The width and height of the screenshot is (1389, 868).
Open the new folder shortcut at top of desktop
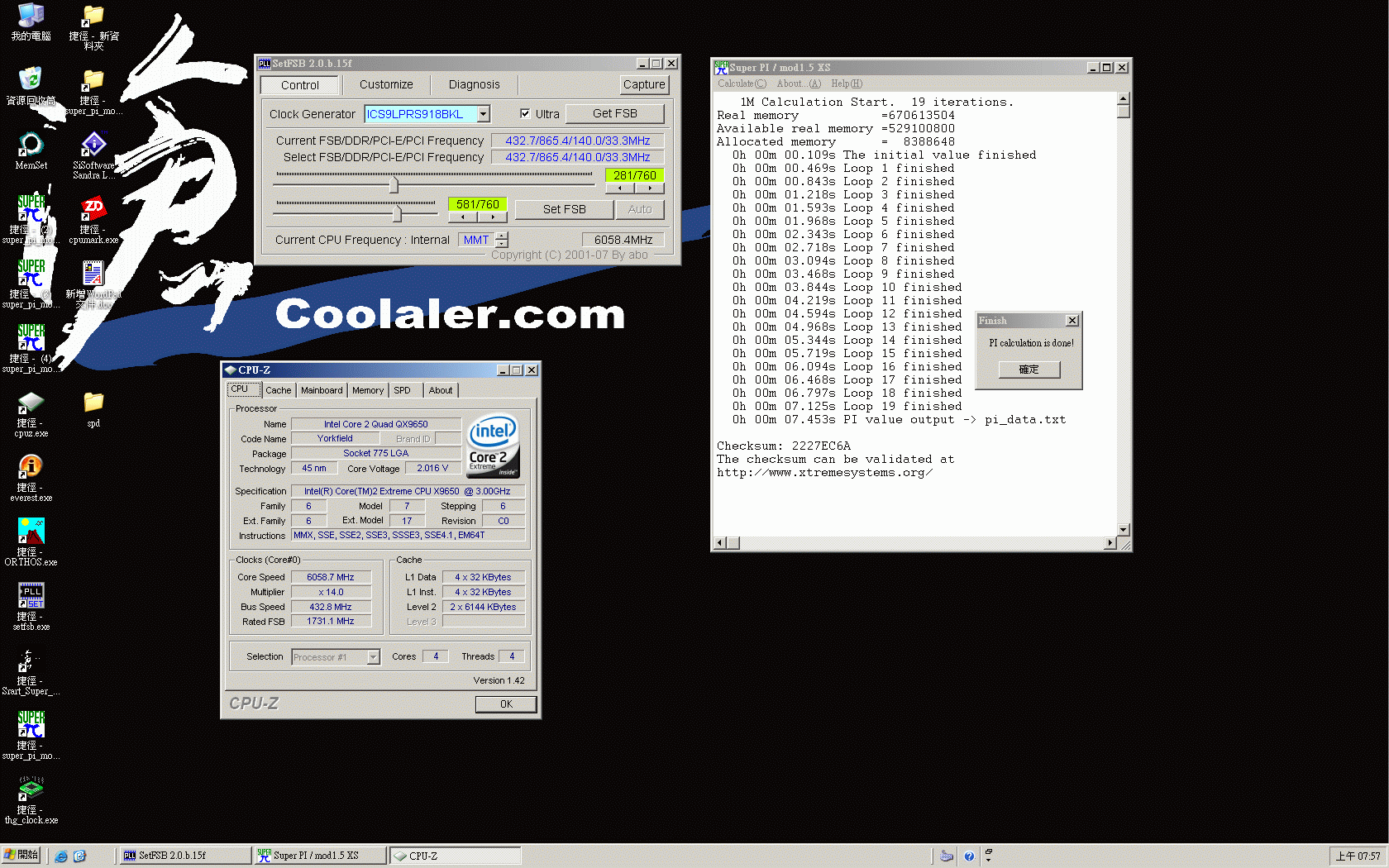coord(93,26)
